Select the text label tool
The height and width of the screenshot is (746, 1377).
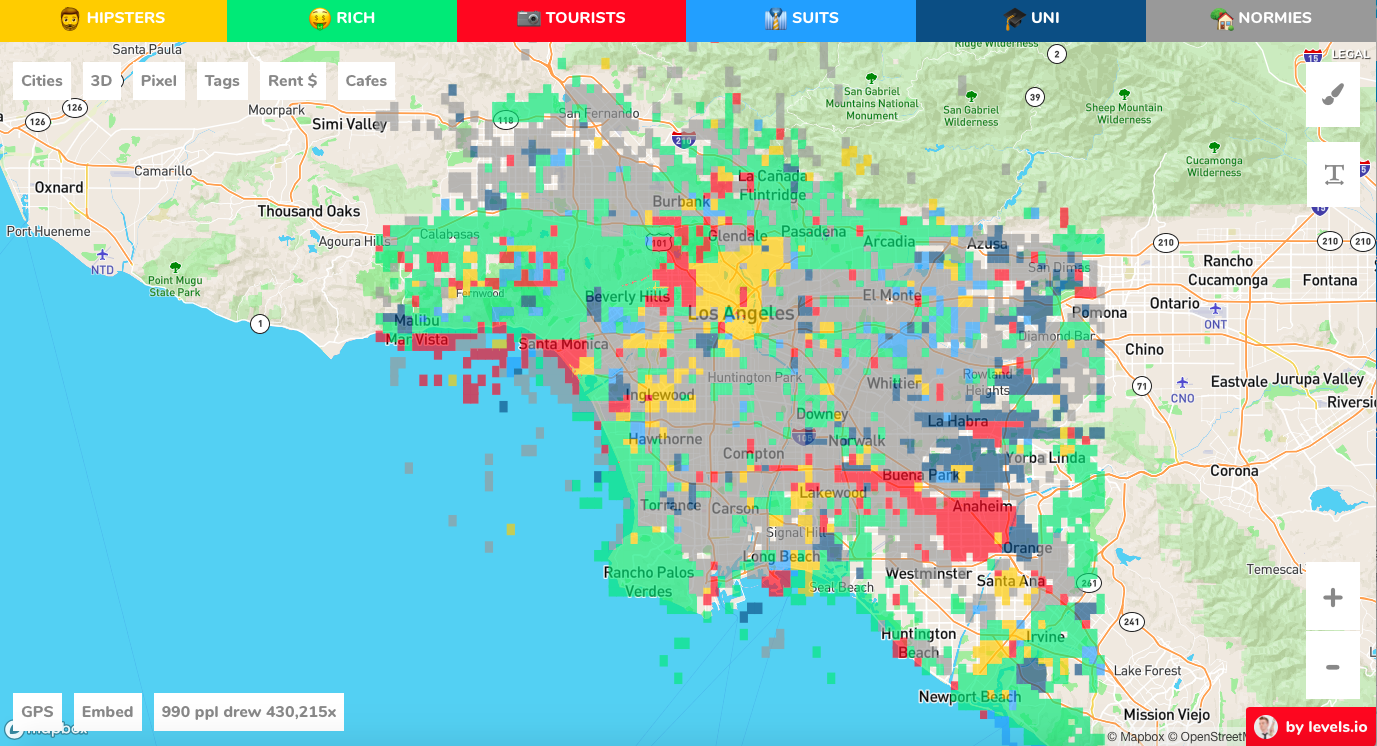click(x=1332, y=175)
